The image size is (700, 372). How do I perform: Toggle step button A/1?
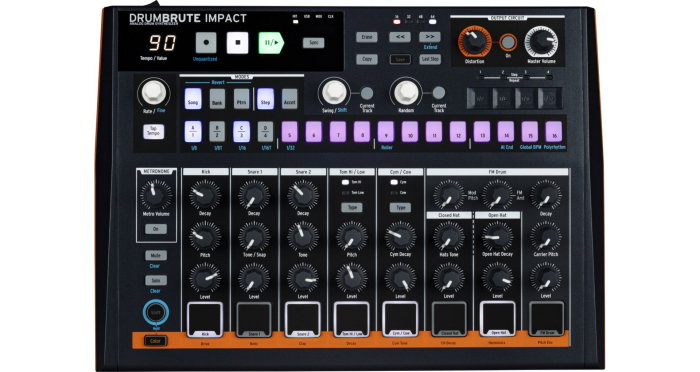[x=193, y=132]
